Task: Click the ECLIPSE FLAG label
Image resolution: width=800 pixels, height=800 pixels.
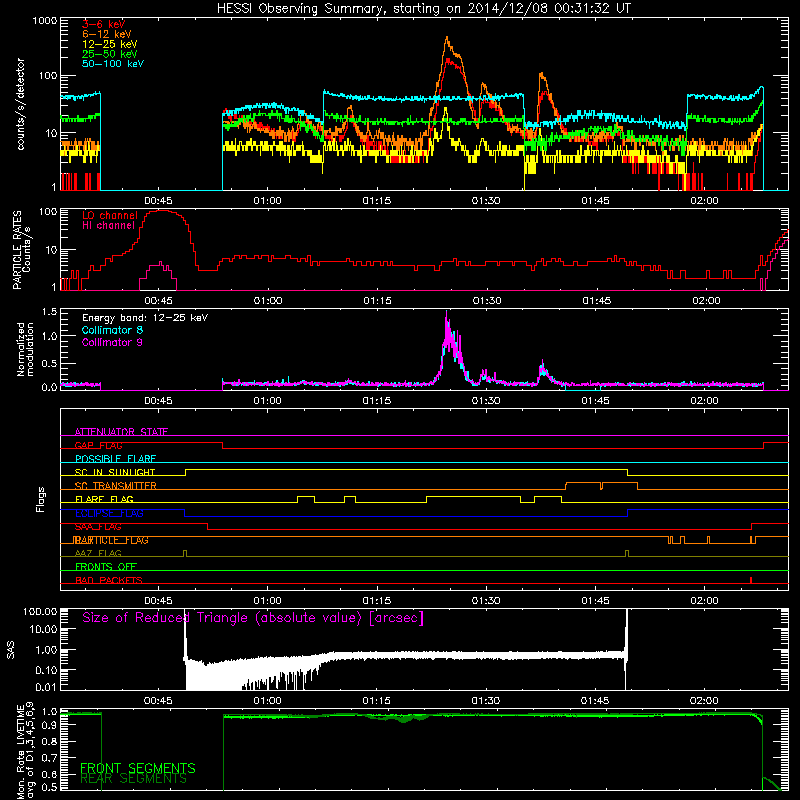Action: click(x=109, y=513)
